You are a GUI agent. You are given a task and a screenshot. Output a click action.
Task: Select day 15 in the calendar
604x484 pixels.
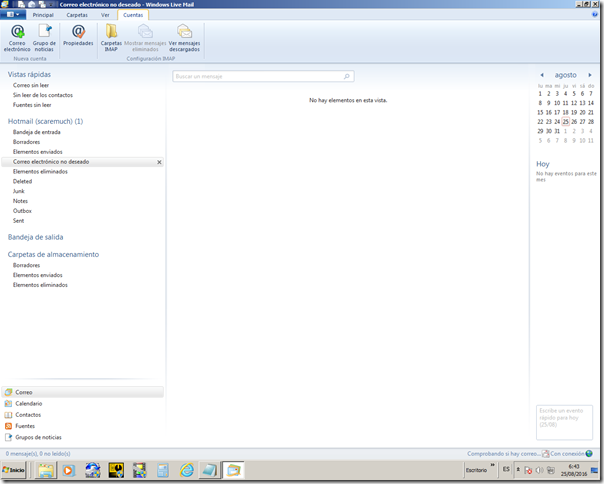(540, 113)
